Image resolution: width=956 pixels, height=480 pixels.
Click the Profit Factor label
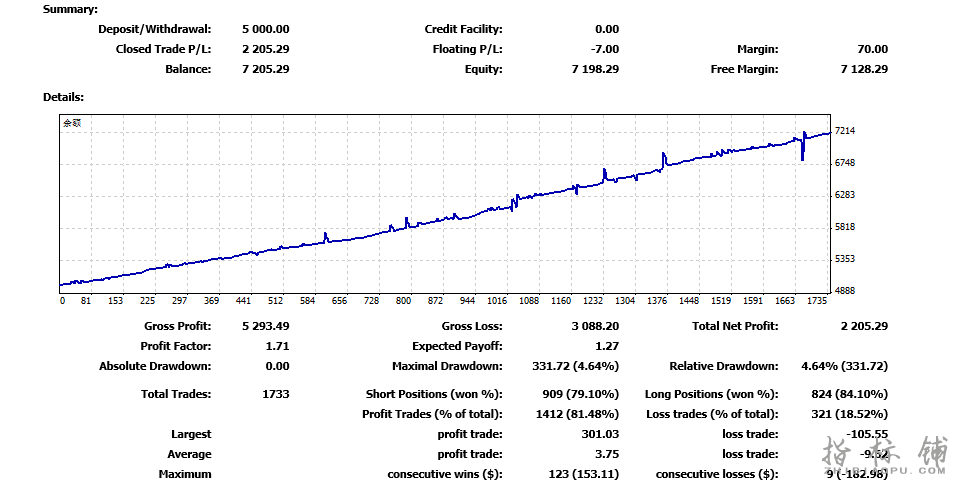tap(176, 346)
